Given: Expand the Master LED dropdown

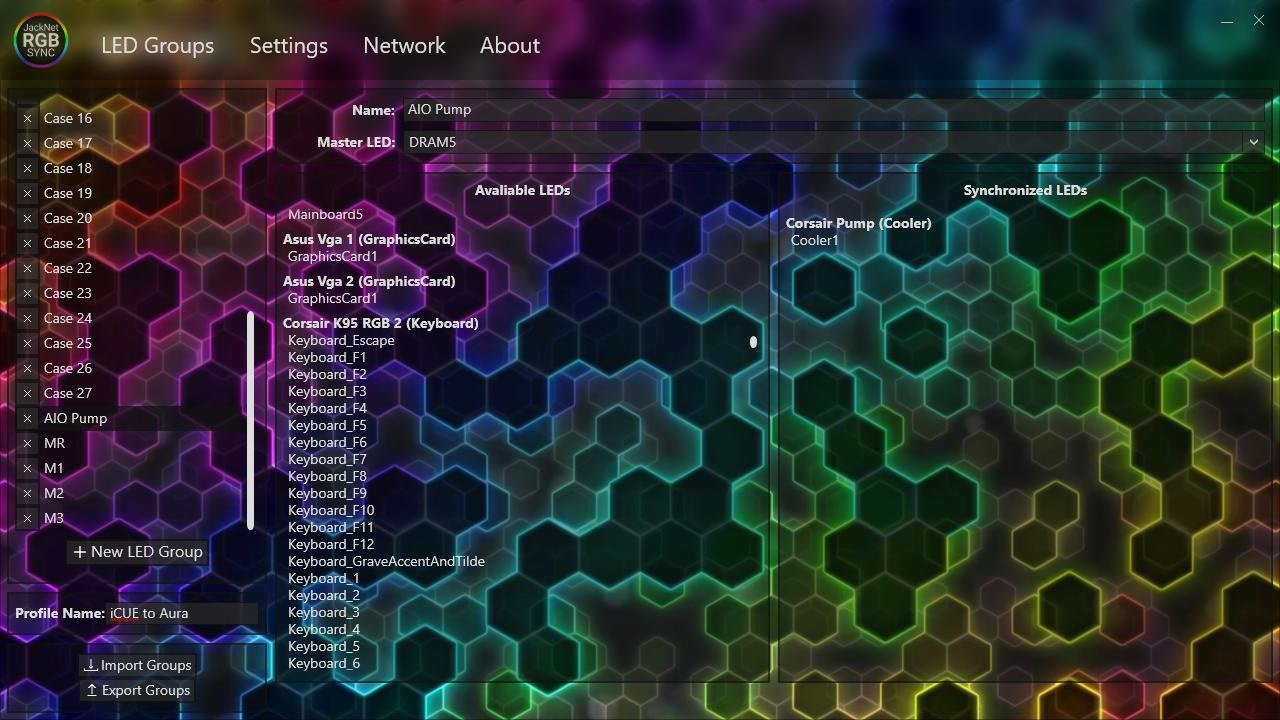Looking at the screenshot, I should pyautogui.click(x=1253, y=142).
